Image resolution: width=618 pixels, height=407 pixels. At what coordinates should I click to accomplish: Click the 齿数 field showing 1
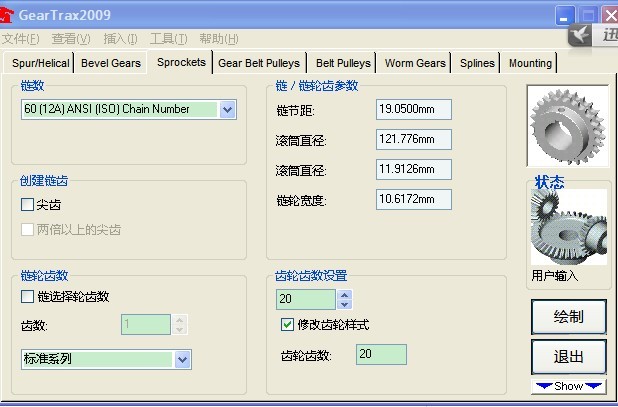point(146,324)
